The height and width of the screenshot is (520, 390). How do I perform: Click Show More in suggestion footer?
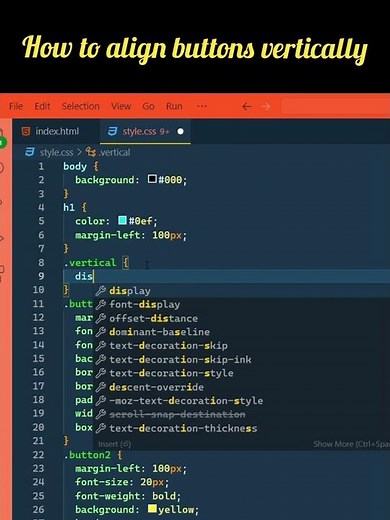pyautogui.click(x=351, y=444)
